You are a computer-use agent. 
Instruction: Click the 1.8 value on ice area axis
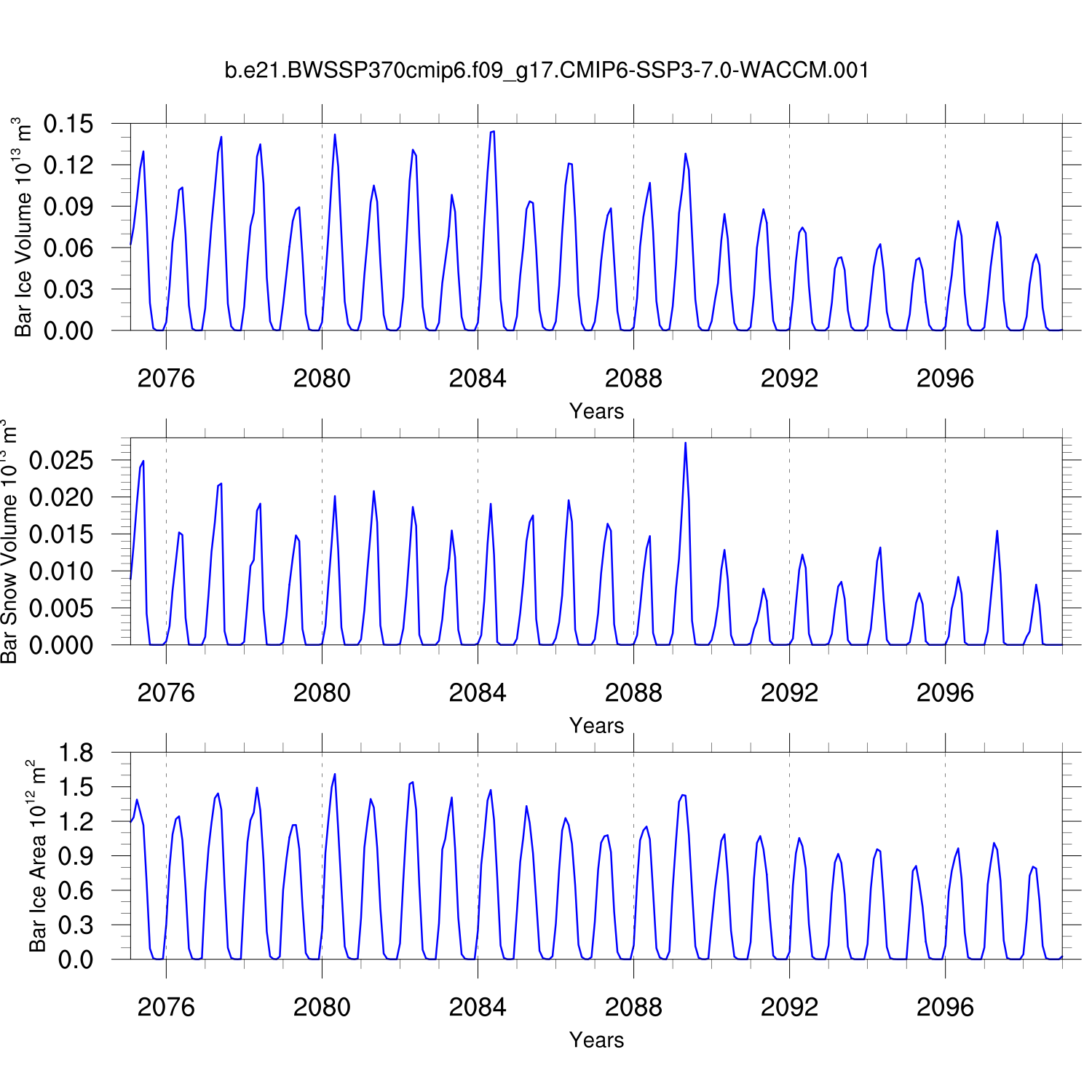click(x=76, y=753)
